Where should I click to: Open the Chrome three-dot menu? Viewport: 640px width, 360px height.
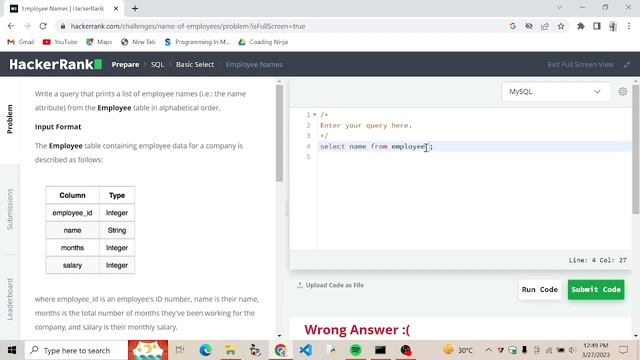pos(629,26)
